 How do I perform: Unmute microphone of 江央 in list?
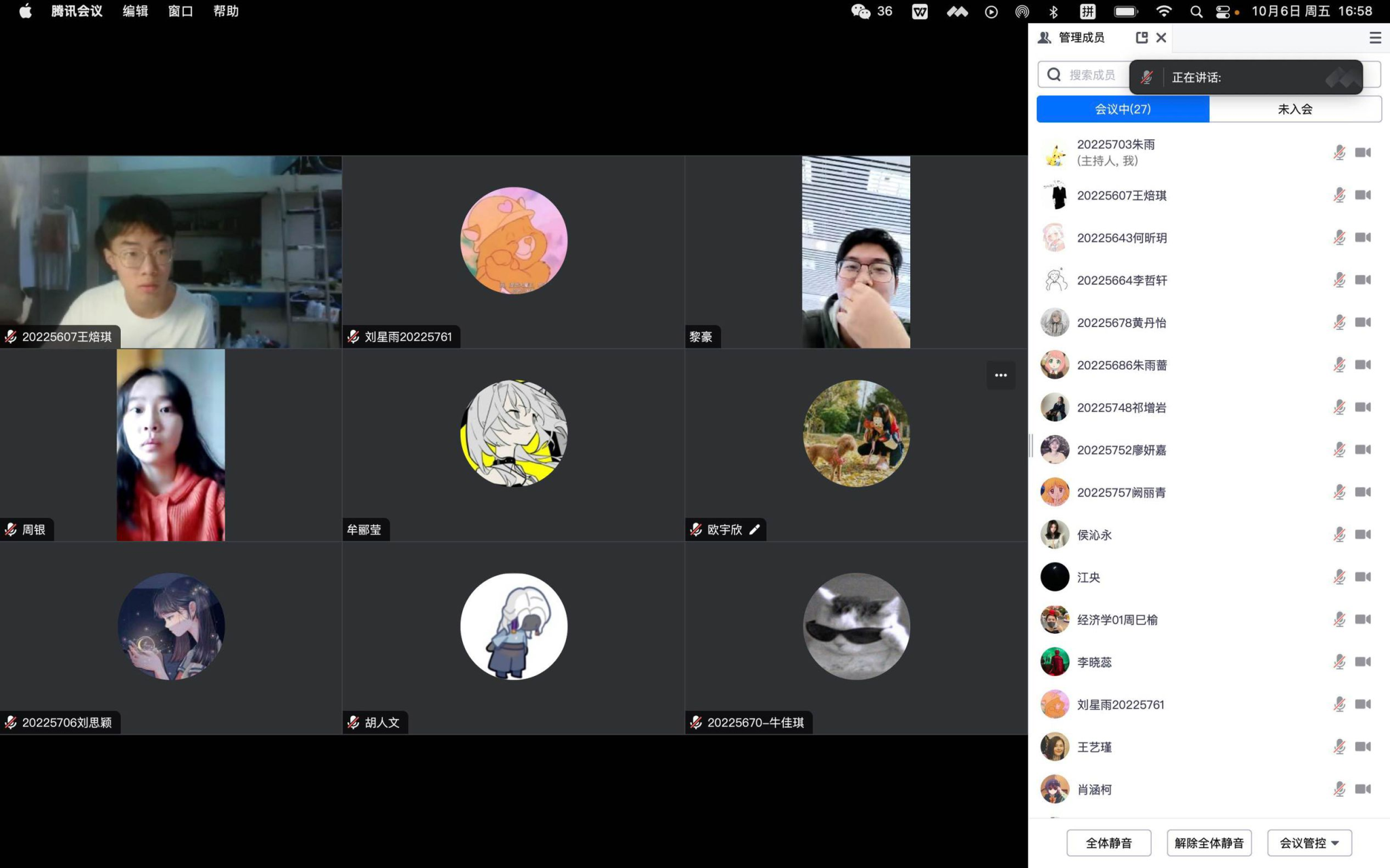click(1339, 578)
